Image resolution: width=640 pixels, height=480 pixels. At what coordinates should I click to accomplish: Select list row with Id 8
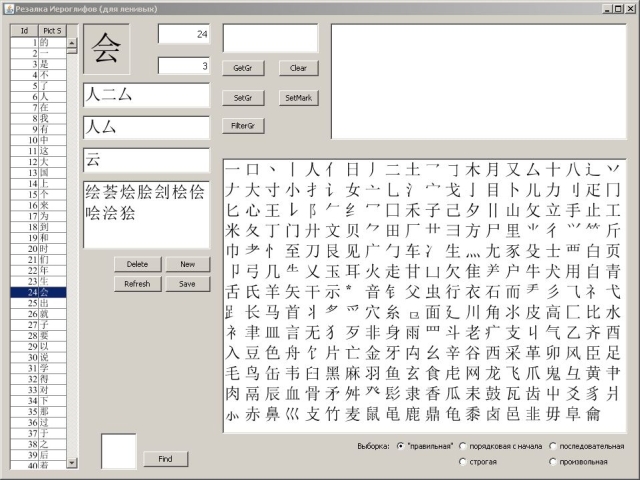(38, 118)
